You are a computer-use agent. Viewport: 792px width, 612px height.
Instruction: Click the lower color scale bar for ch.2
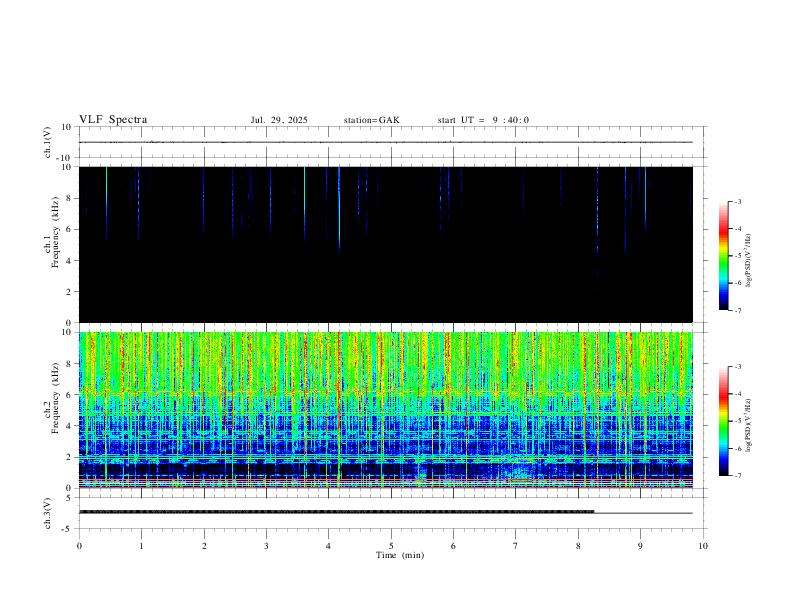coord(723,421)
